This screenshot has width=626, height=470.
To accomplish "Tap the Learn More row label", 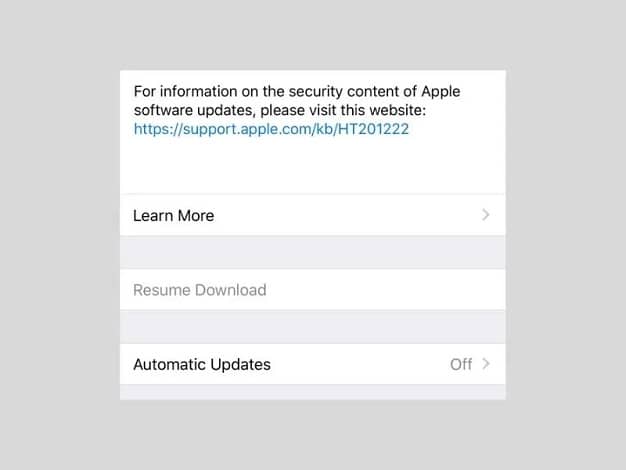I will click(x=174, y=216).
